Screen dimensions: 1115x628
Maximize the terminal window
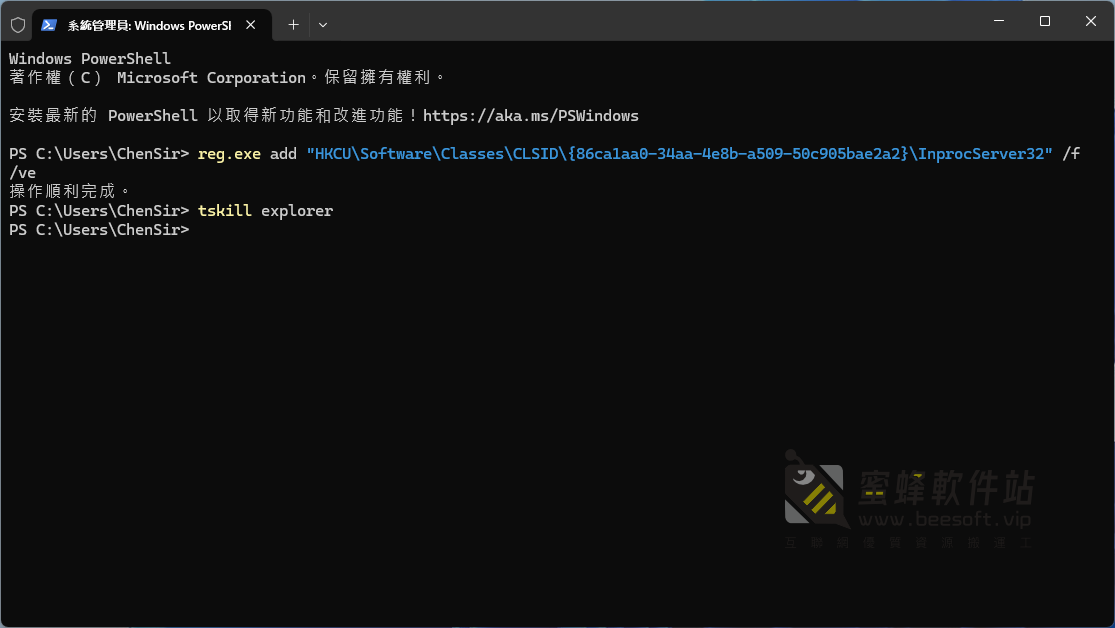[1045, 21]
